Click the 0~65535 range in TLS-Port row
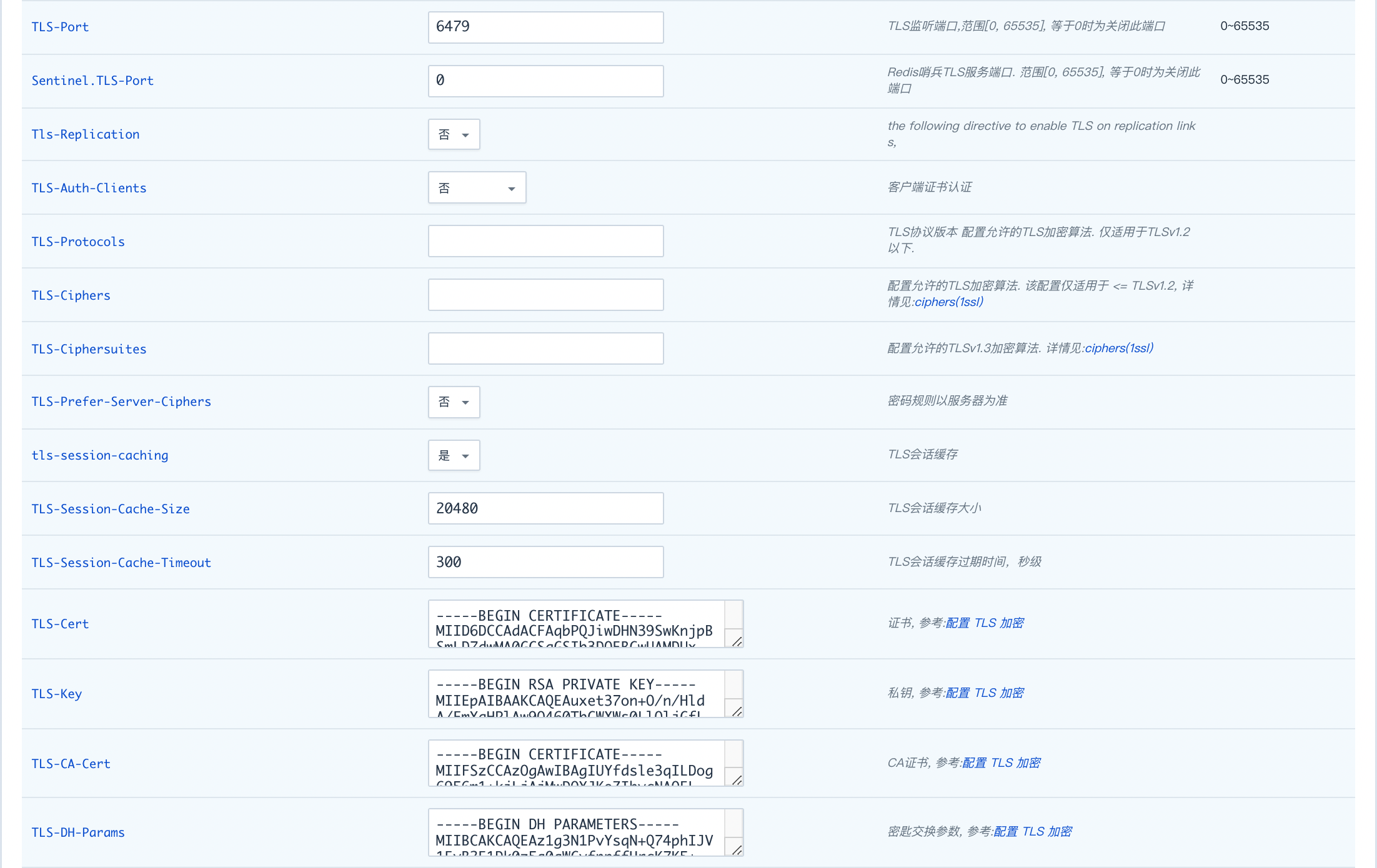This screenshot has height=868, width=1377. click(x=1245, y=26)
